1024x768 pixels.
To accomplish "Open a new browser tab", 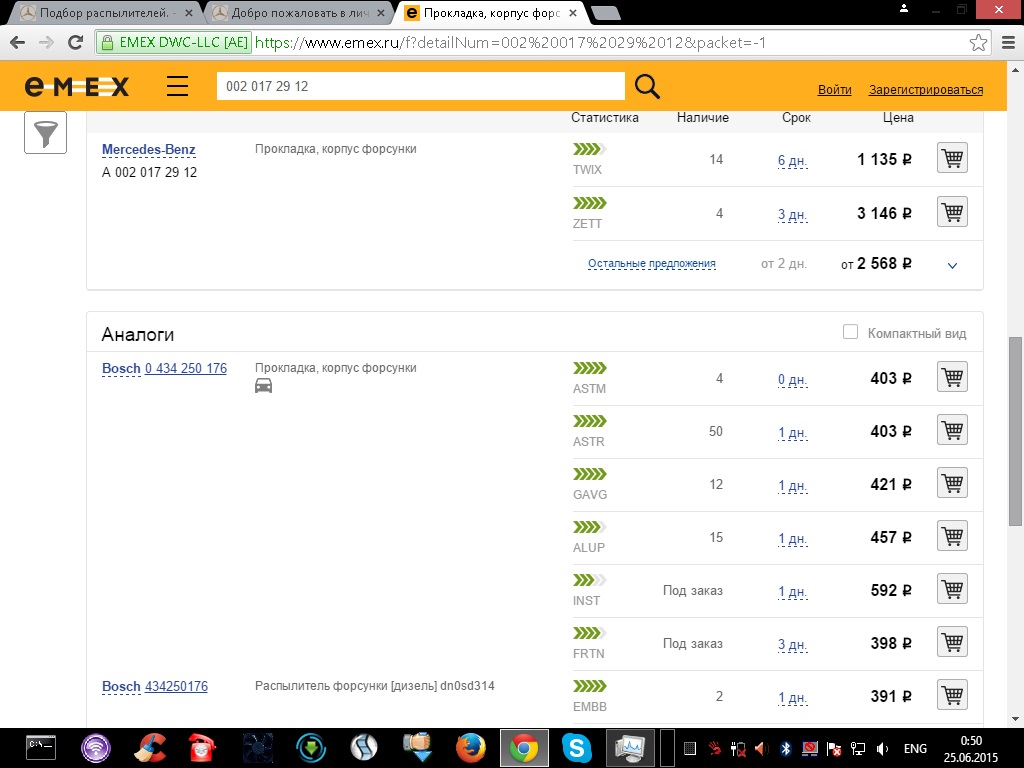I will (x=605, y=12).
